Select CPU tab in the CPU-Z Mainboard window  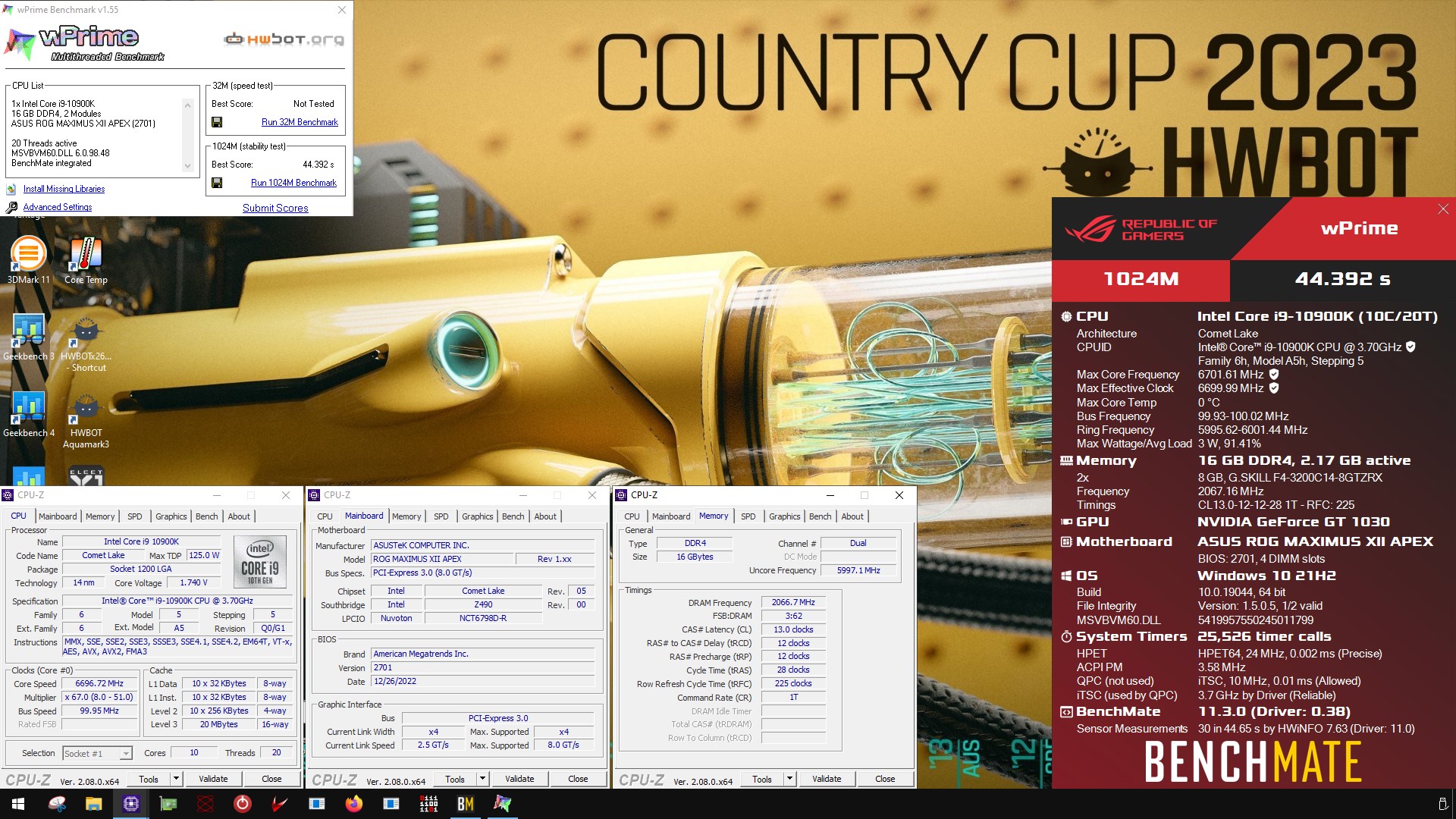point(325,516)
